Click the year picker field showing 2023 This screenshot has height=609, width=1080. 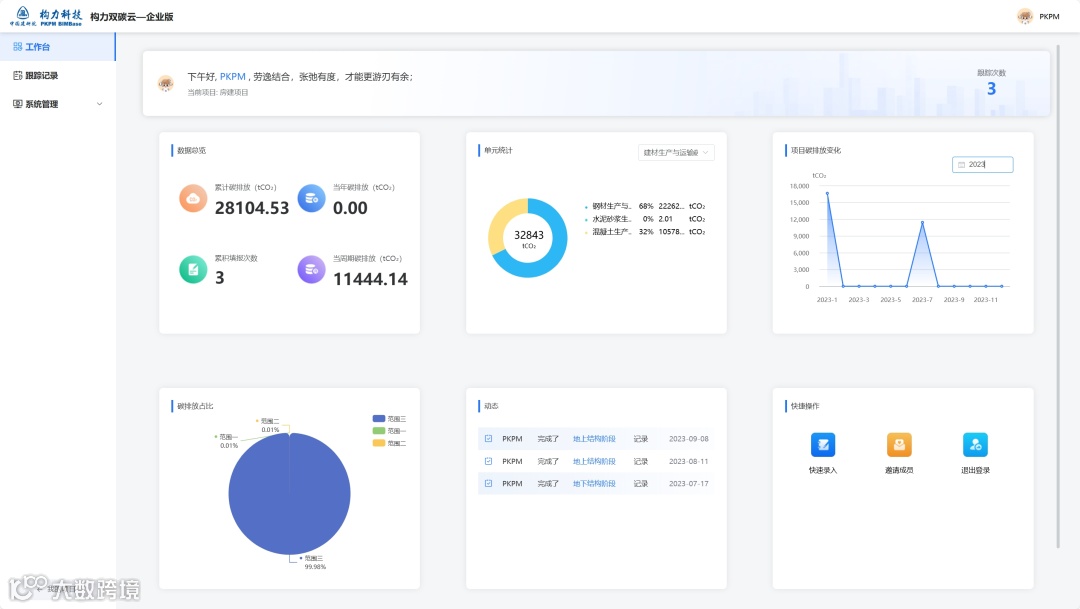[982, 165]
